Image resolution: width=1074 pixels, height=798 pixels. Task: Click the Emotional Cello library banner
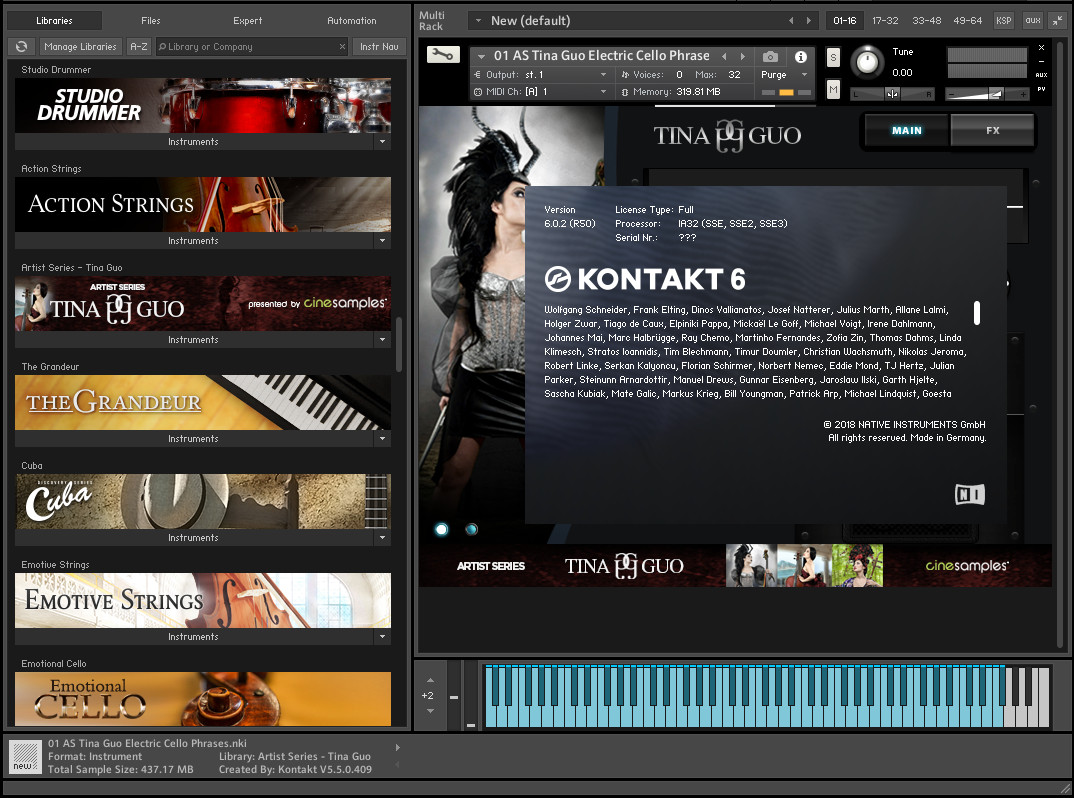[203, 699]
